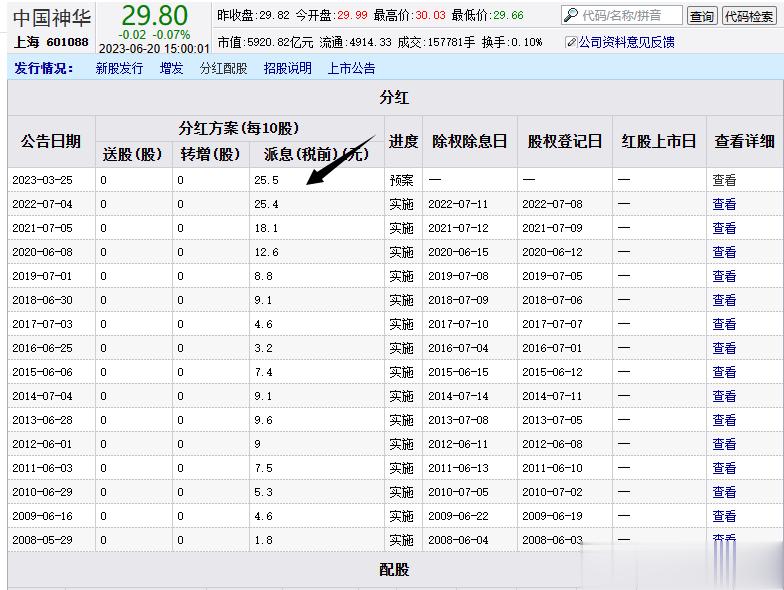Click 查看 for the 2011-06-03 row

[x=724, y=468]
